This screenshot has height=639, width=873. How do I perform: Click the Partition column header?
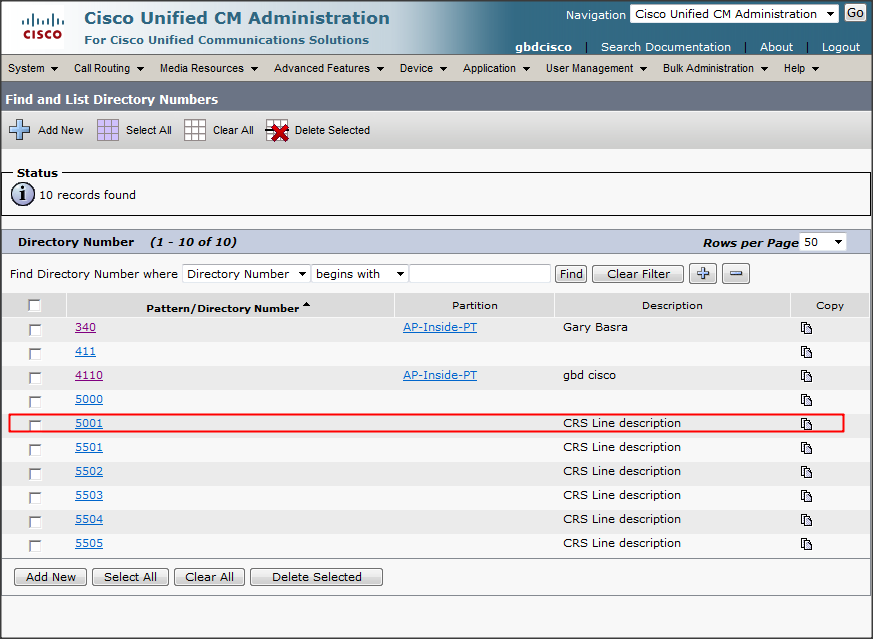click(474, 305)
